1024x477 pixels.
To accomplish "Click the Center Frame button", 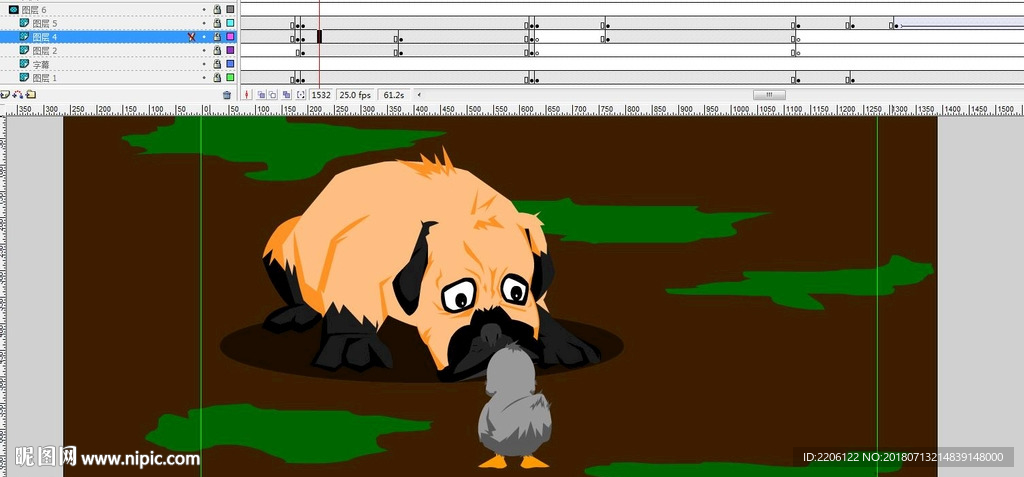I will [x=247, y=95].
